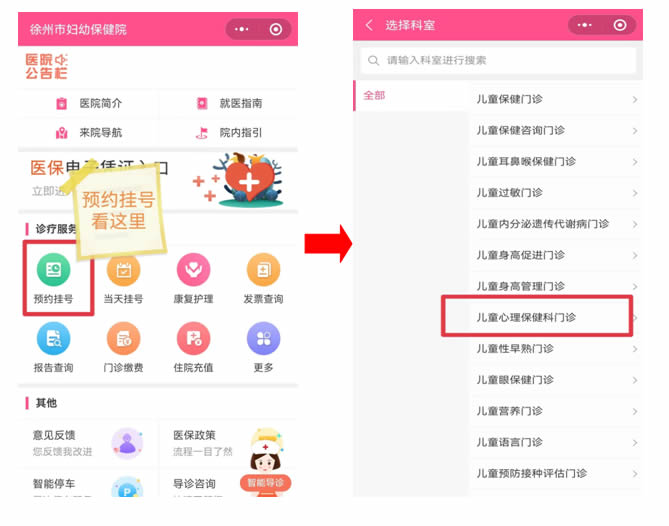Open the 住院充值 inpatient recharge icon
This screenshot has height=526, width=669.
pos(193,339)
